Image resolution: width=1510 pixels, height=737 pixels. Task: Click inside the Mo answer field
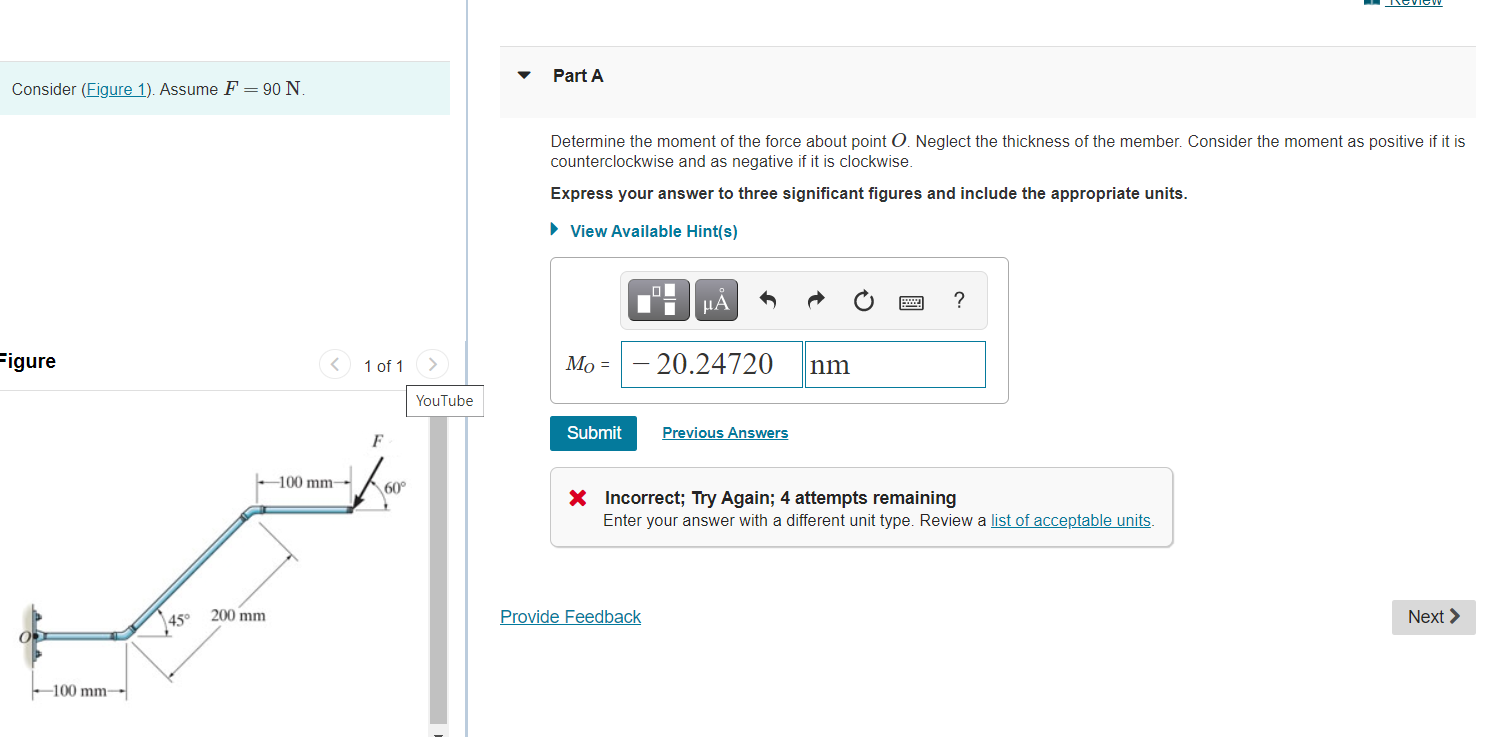(711, 364)
